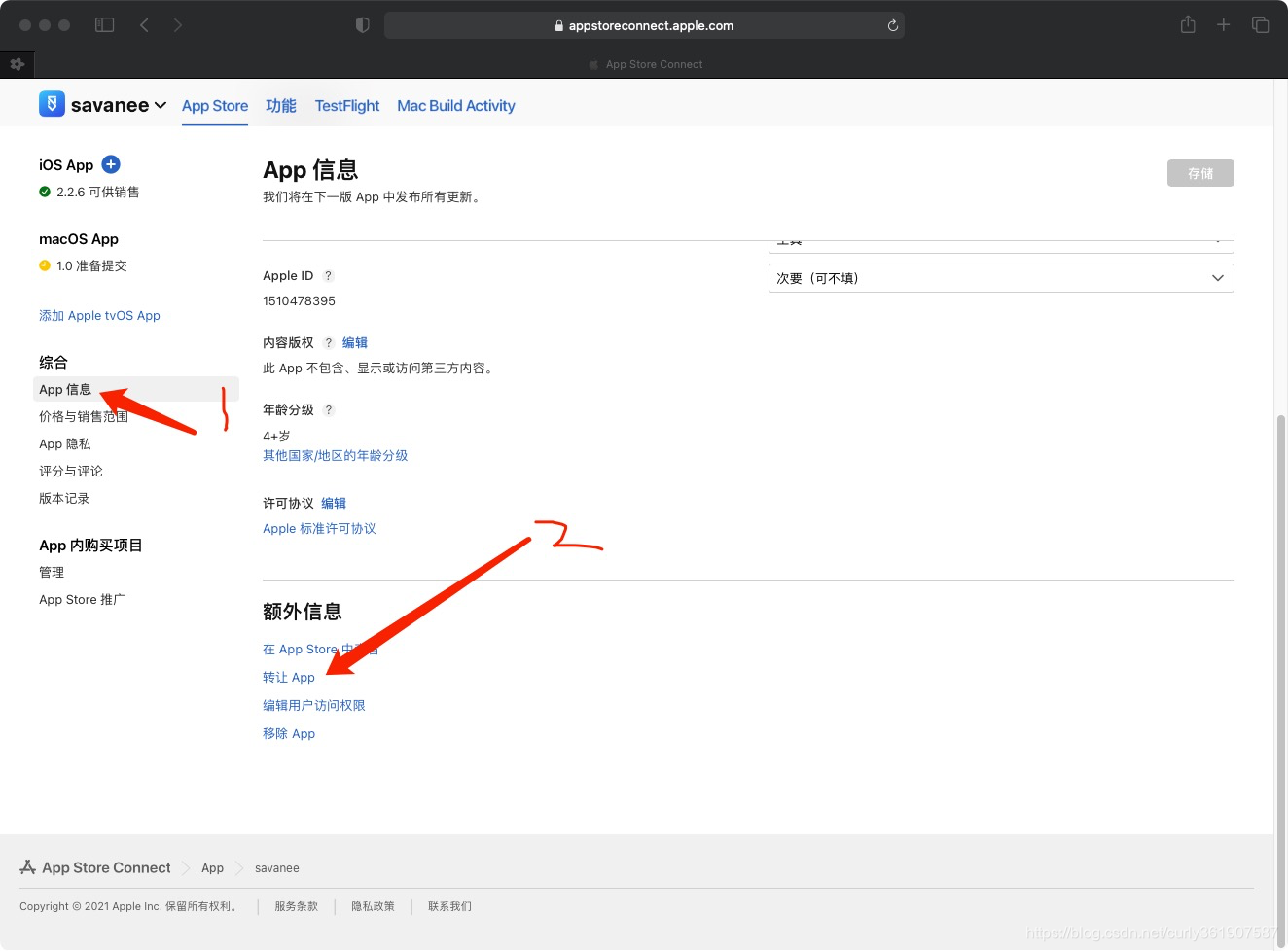Click the macOS App sidebar heading
This screenshot has height=951, width=1288.
[x=79, y=238]
